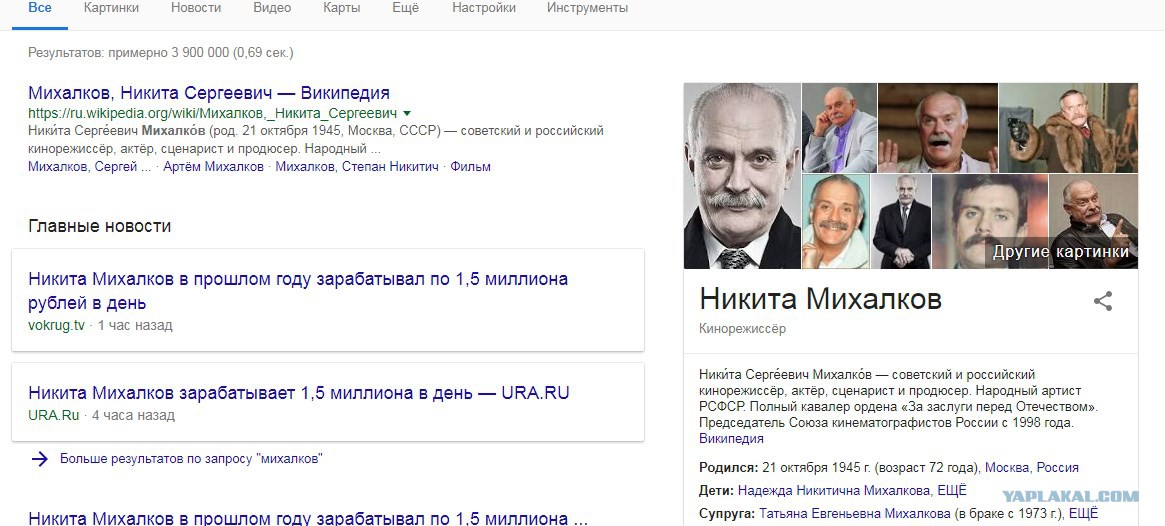Open photo of man in fur coat
This screenshot has height=526, width=1165.
(x=1068, y=127)
